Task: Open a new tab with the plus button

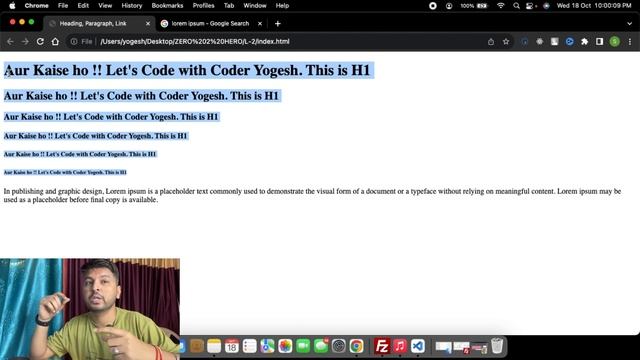Action: pos(278,24)
